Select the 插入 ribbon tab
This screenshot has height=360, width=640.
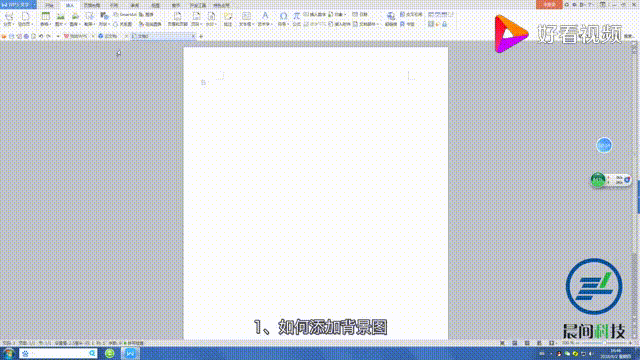point(70,5)
